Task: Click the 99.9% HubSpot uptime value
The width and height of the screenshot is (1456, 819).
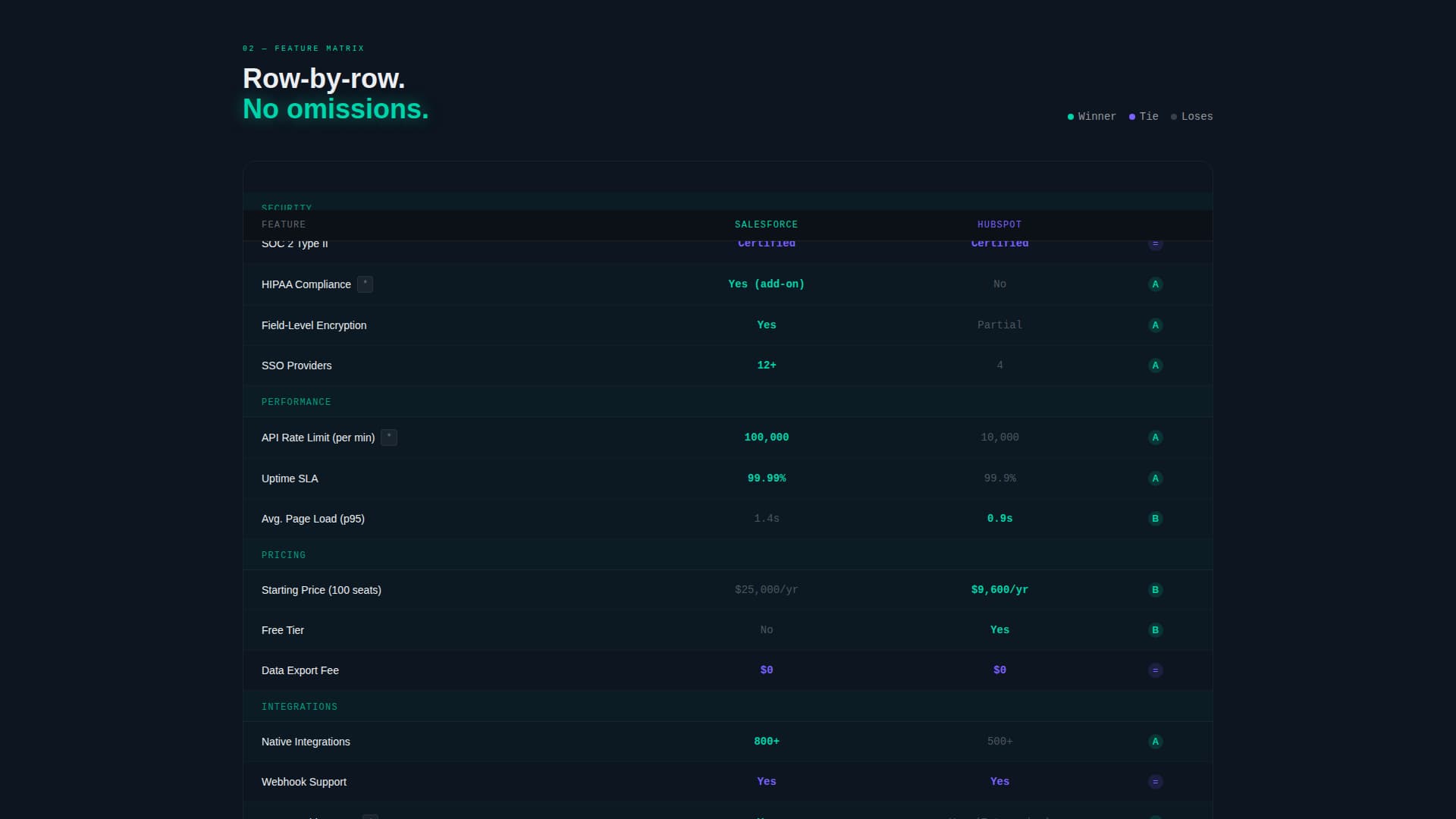Action: (x=999, y=479)
